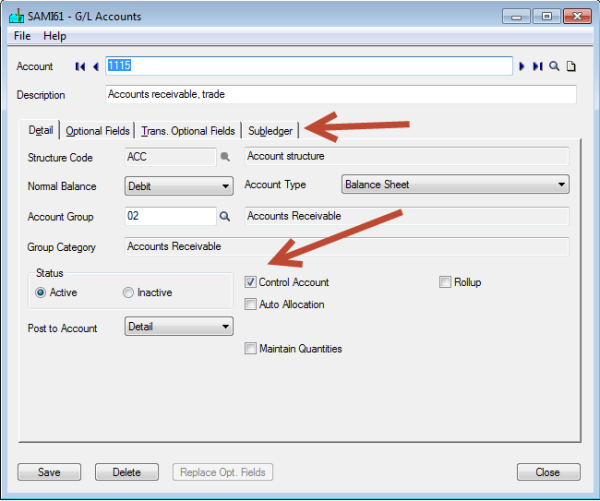Go to first account record
Screen dimensions: 600x501
click(80, 67)
